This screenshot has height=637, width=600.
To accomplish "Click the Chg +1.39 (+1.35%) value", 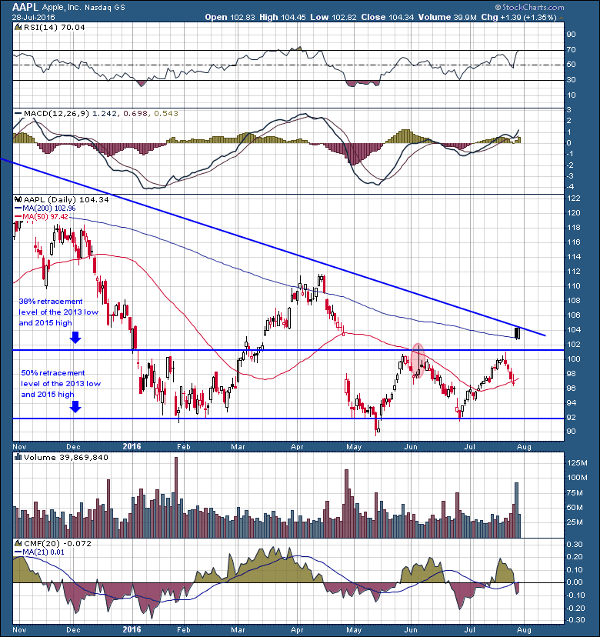I will pos(519,17).
